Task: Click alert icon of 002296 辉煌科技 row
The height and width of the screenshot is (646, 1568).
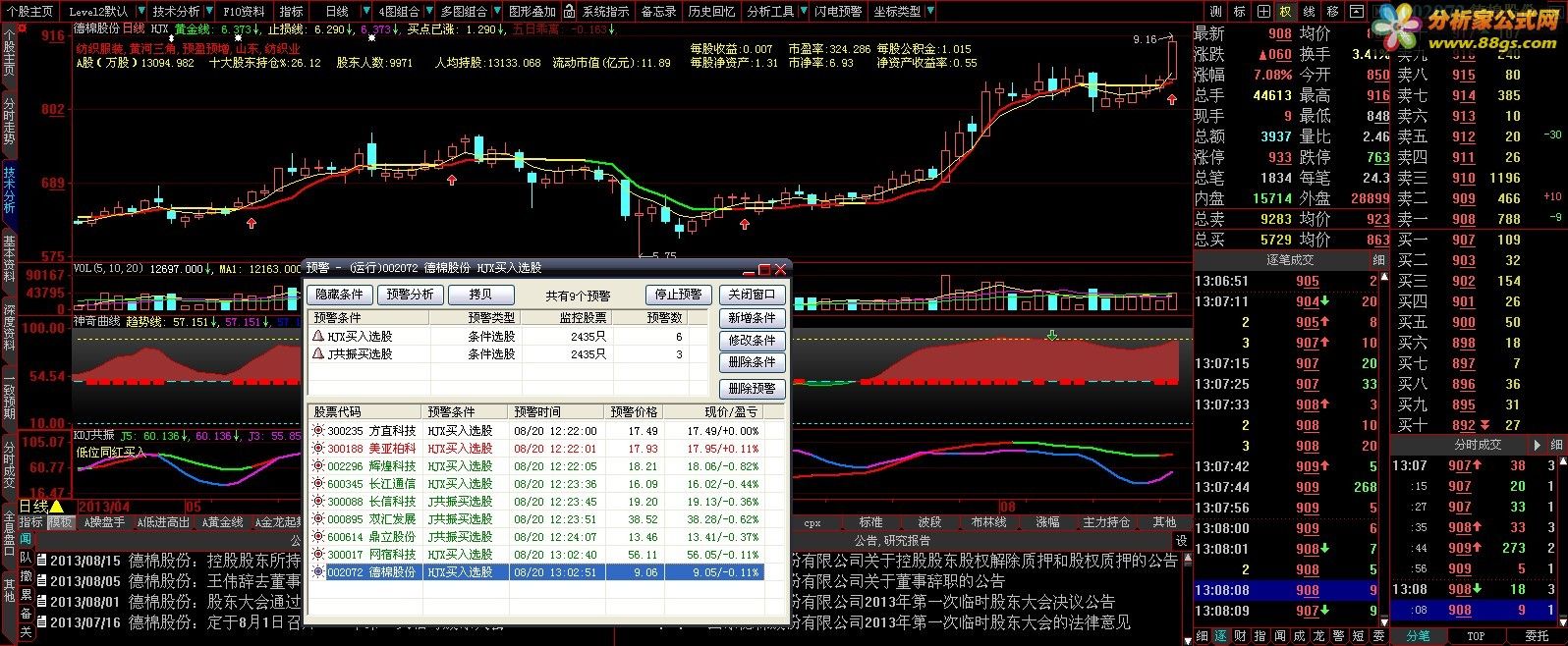Action: [x=317, y=465]
